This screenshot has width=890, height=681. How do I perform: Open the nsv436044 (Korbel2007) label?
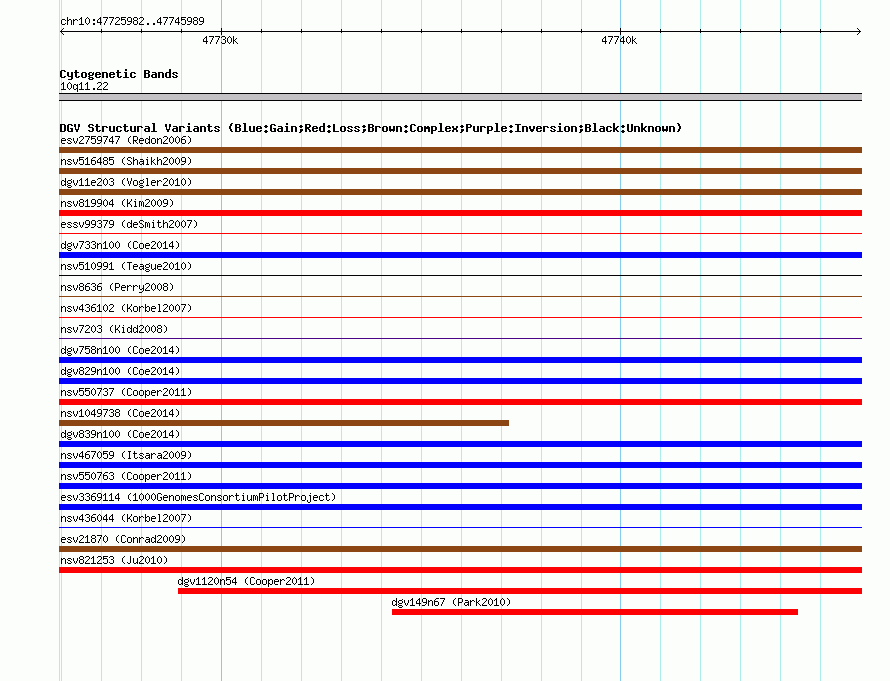(x=126, y=518)
